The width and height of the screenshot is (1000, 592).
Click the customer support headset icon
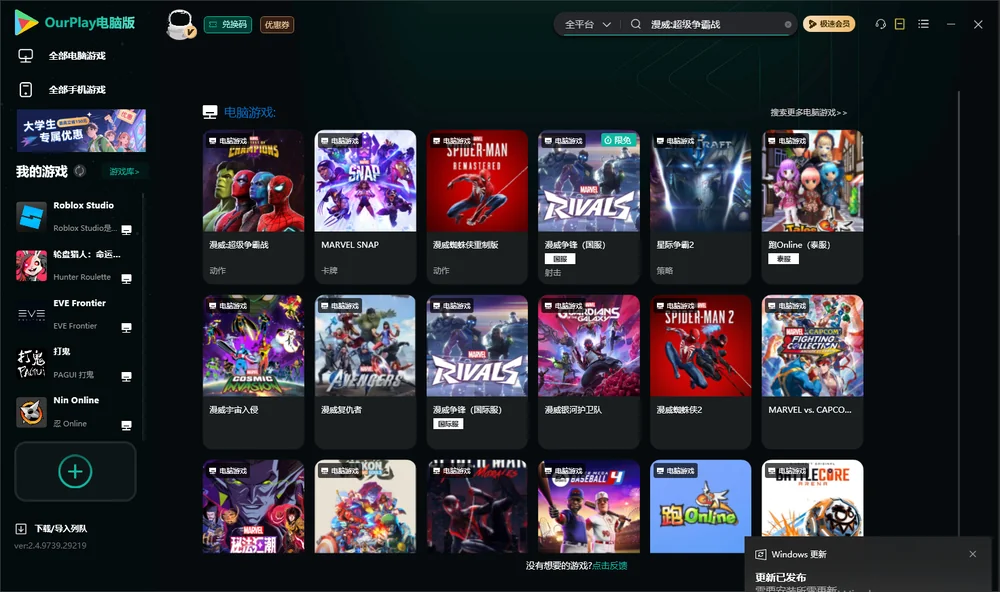tap(881, 24)
